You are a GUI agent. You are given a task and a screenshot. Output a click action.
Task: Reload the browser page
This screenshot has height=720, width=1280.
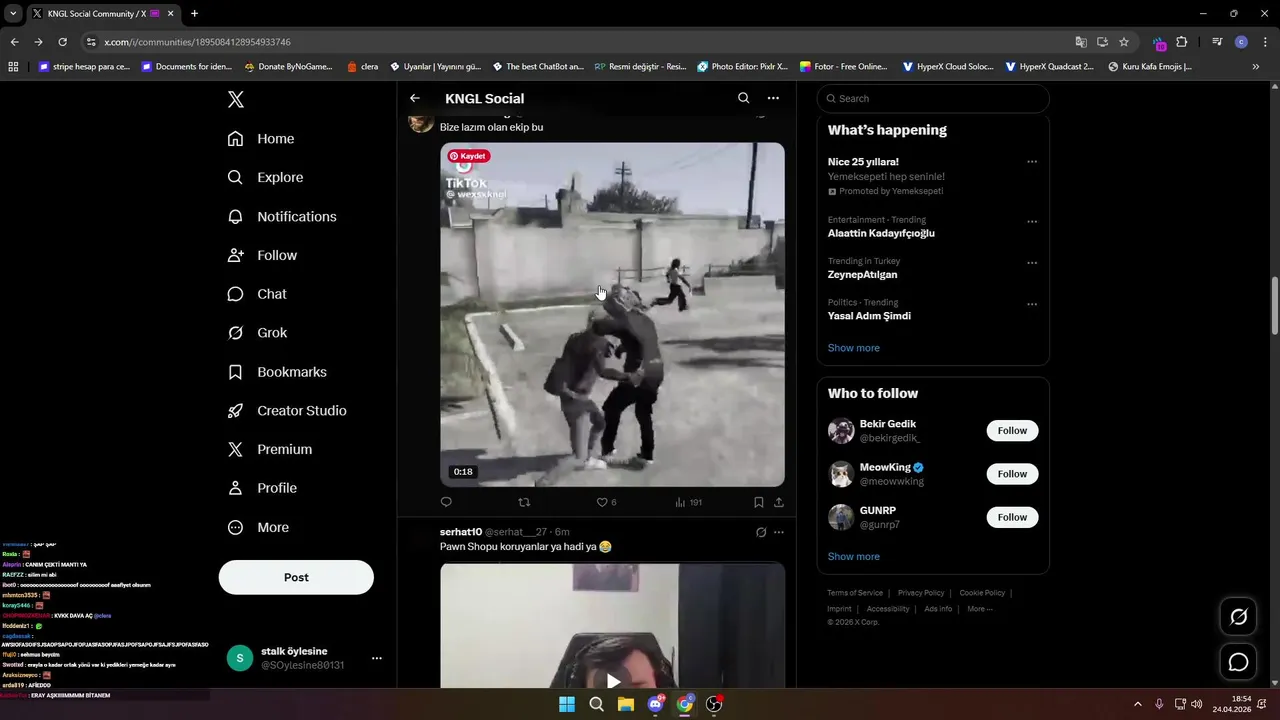point(62,42)
